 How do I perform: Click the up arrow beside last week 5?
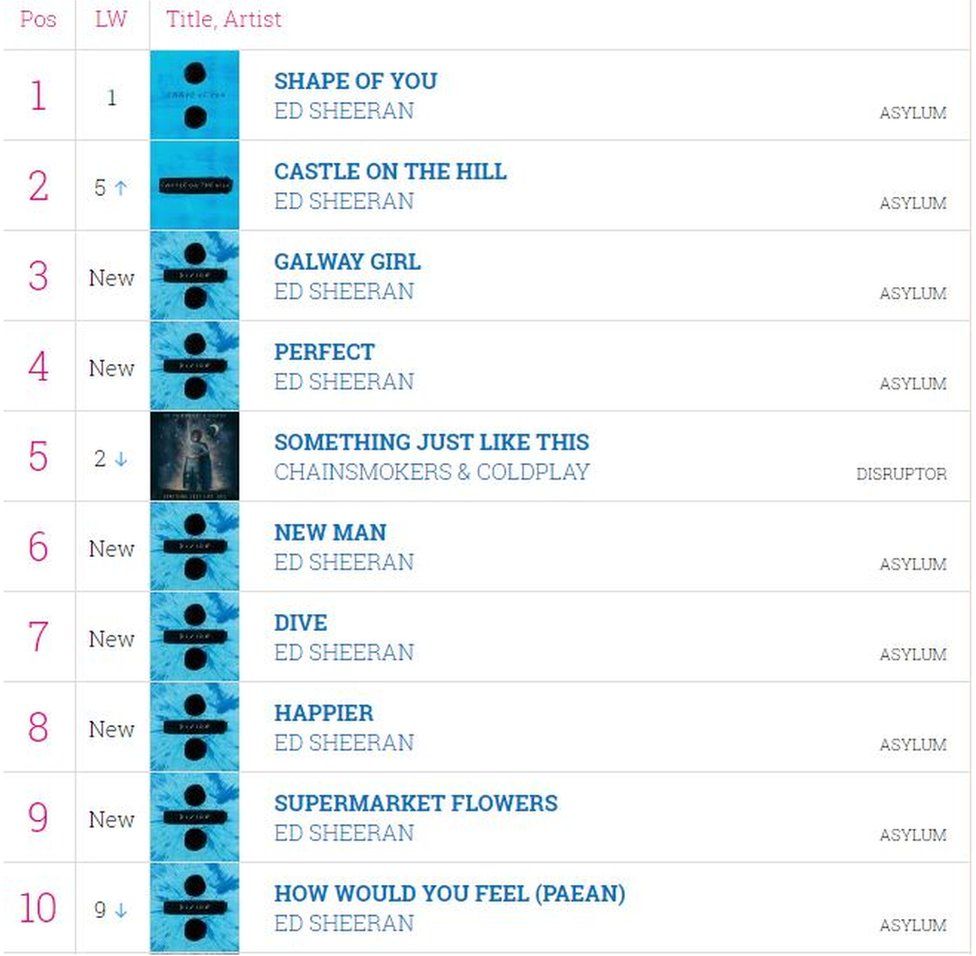[x=121, y=187]
